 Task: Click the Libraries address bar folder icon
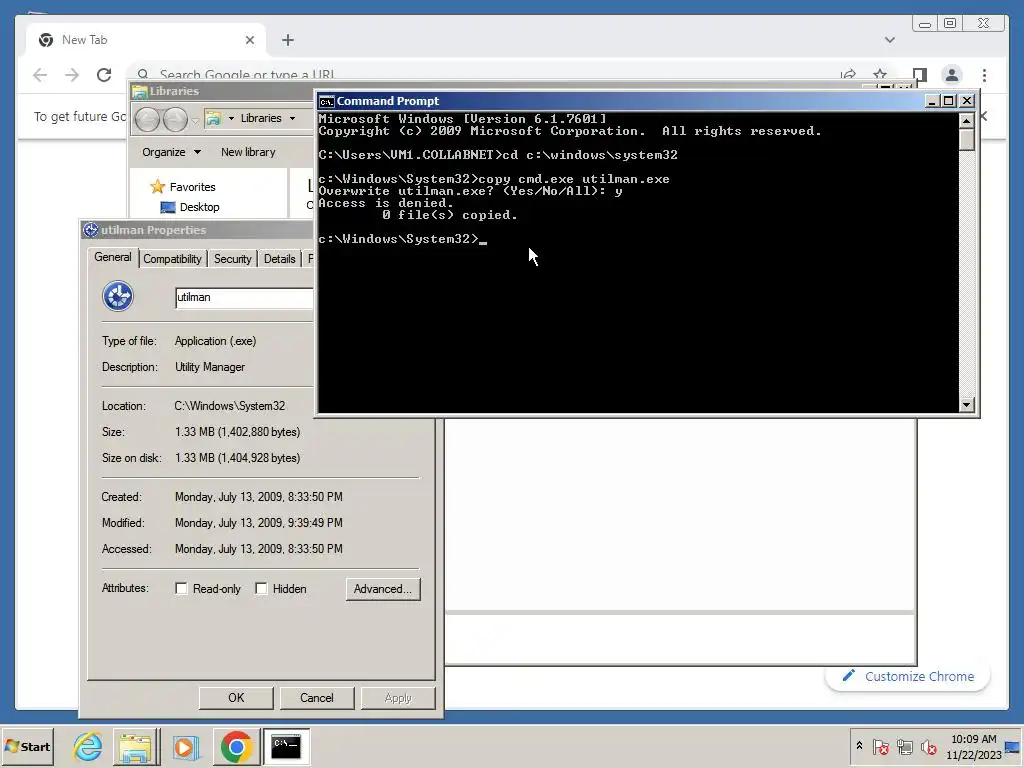click(213, 118)
